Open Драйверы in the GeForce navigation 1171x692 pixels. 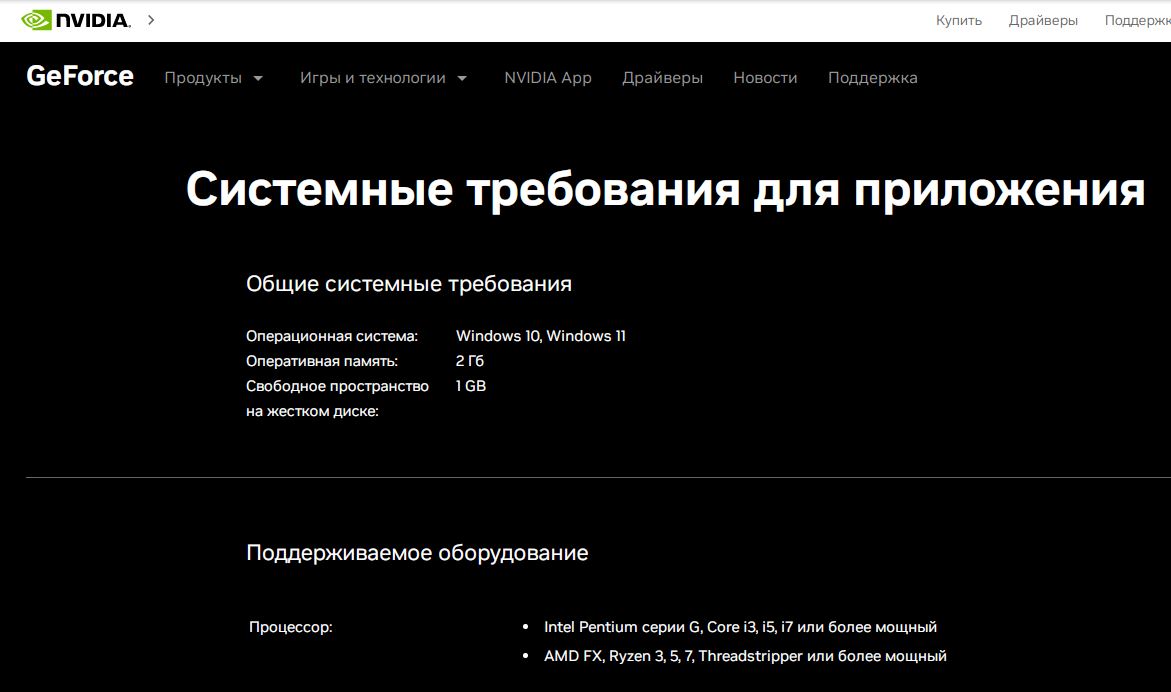click(662, 78)
